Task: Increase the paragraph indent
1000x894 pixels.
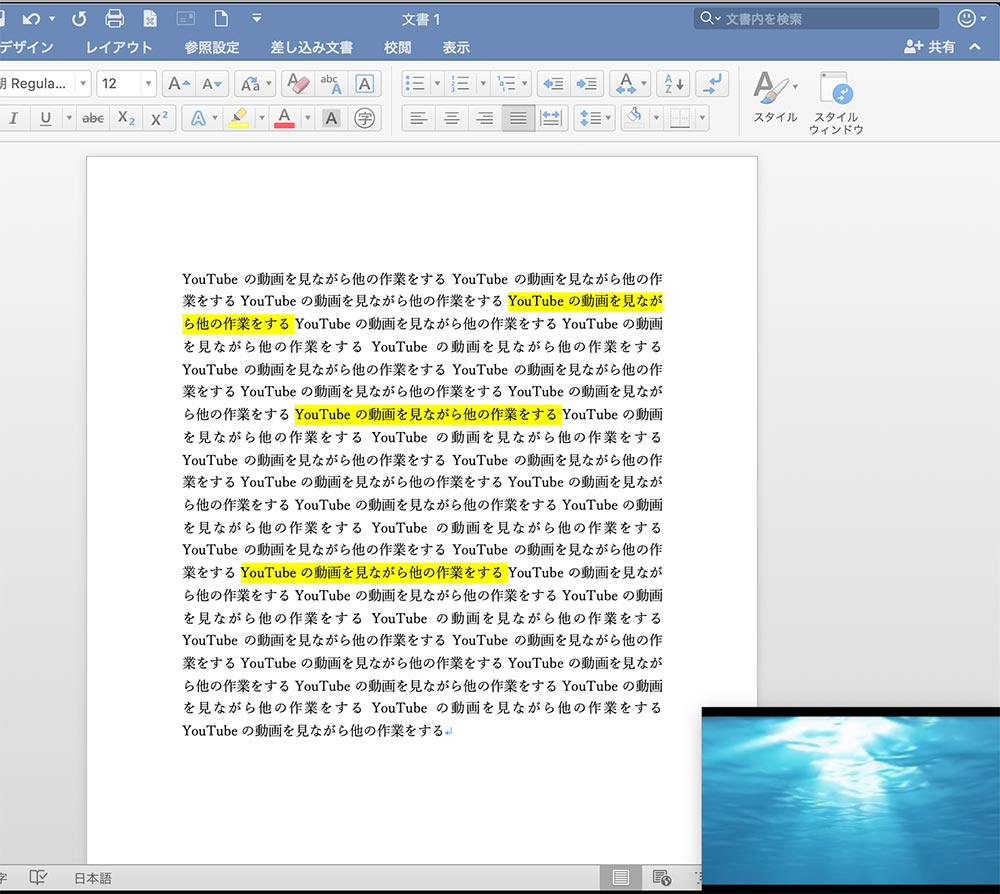Action: (586, 84)
